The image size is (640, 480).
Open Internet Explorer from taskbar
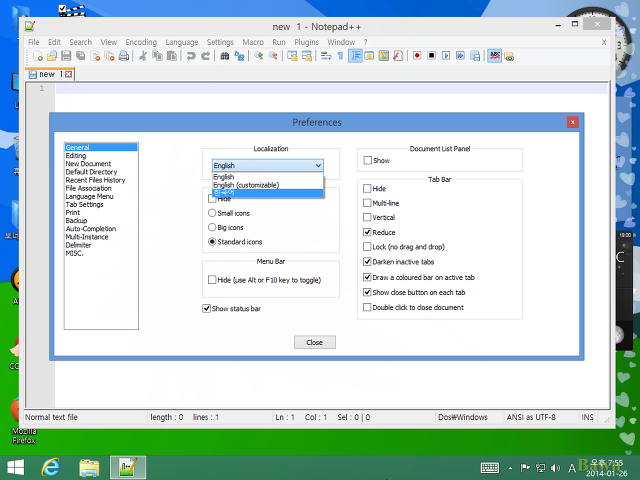51,467
